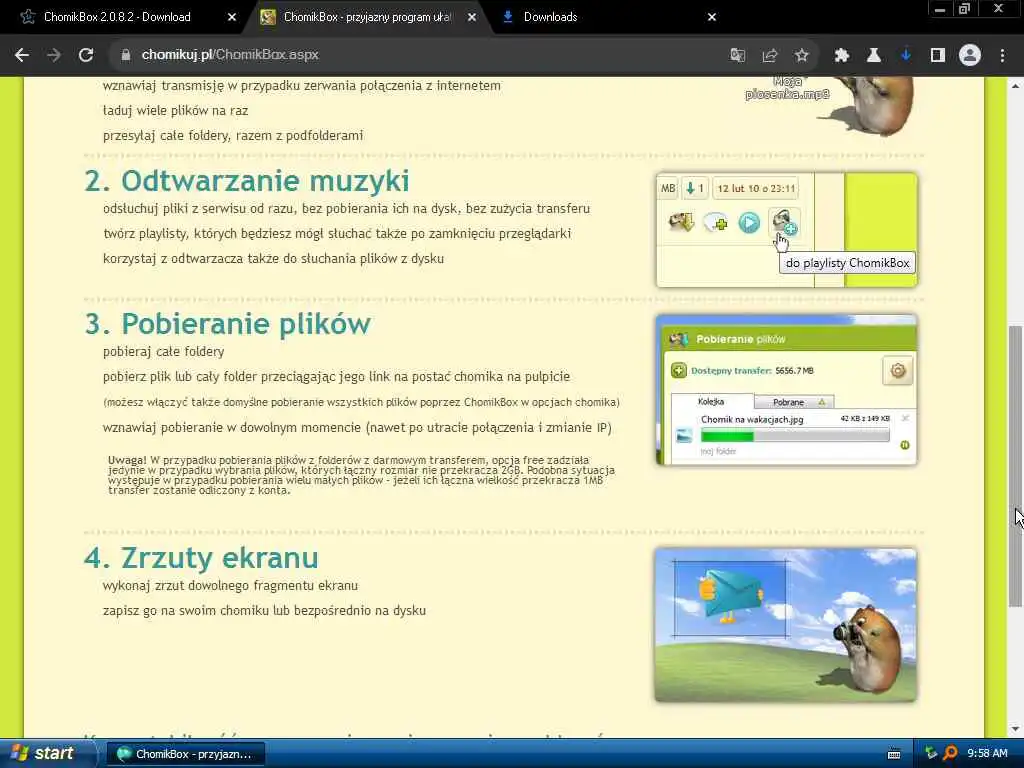The width and height of the screenshot is (1024, 768).
Task: Click the keyboard icon in system tray
Action: 894,754
